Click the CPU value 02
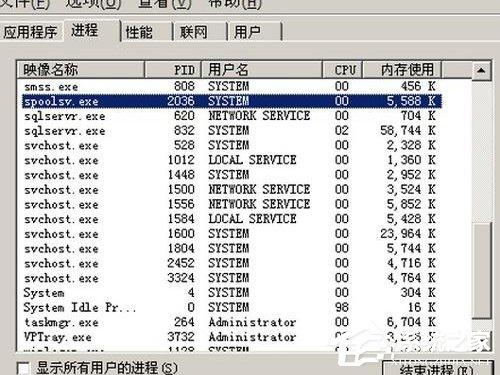This screenshot has width=500, height=375. click(342, 130)
